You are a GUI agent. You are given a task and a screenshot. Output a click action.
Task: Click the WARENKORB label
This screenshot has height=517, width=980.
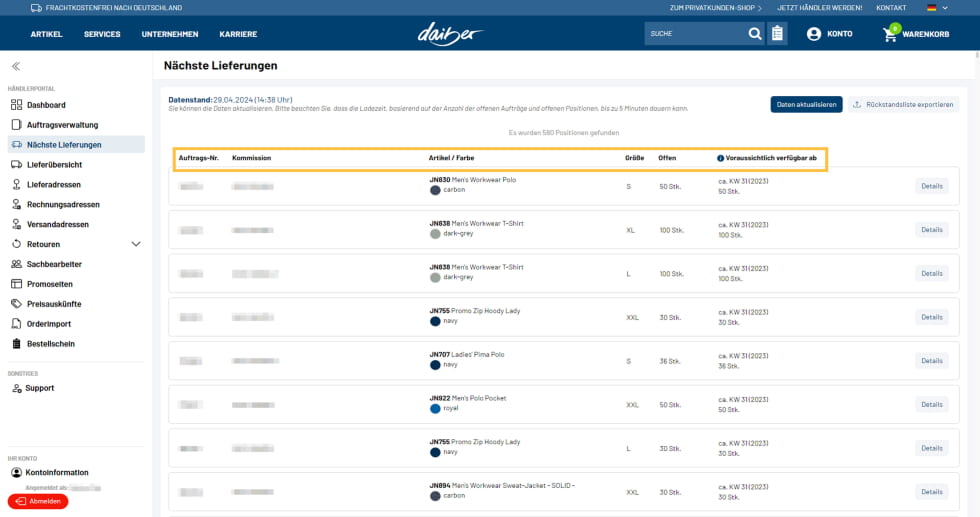(x=926, y=34)
